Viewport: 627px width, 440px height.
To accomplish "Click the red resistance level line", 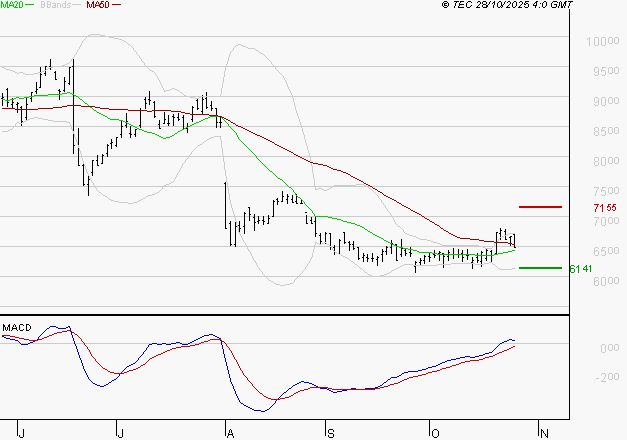I will [540, 207].
